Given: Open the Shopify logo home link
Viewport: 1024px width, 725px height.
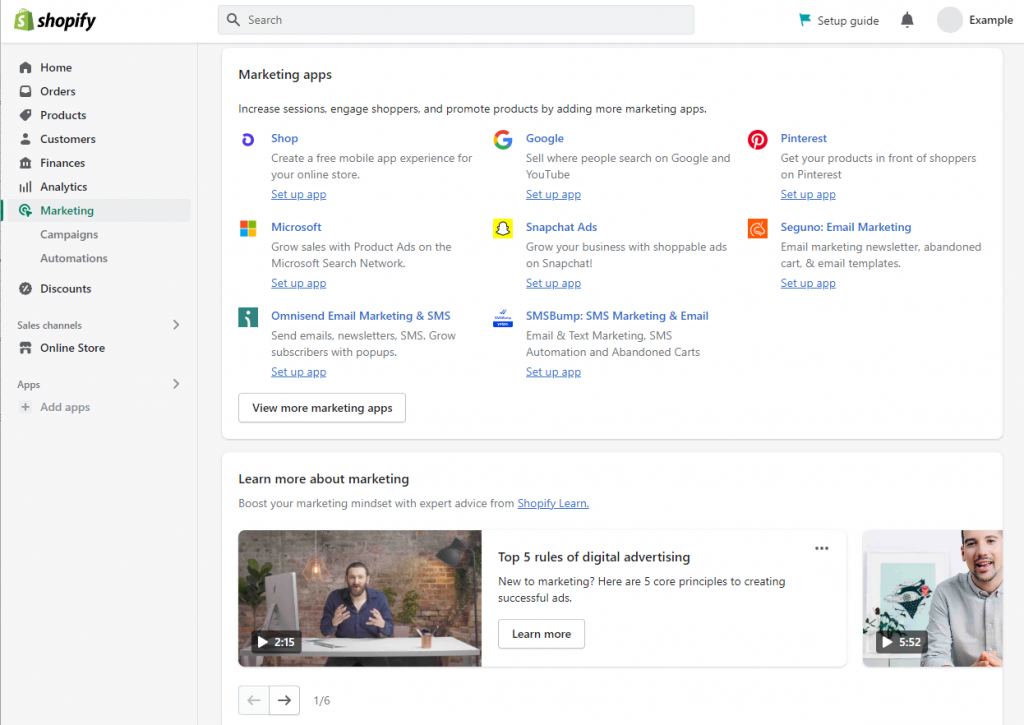Looking at the screenshot, I should coord(55,20).
